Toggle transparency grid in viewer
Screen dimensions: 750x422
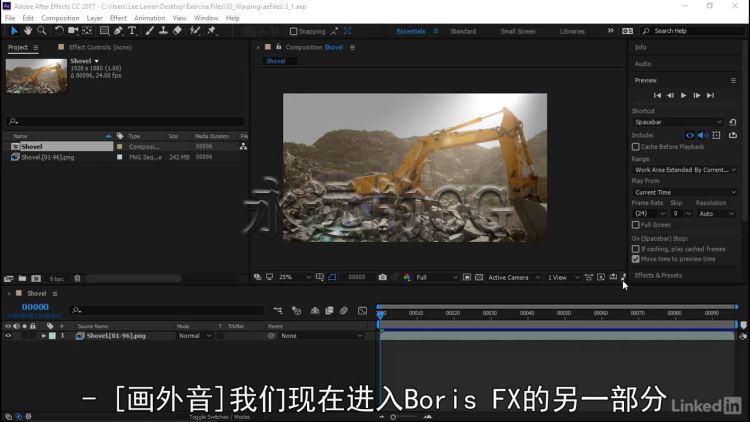(478, 278)
